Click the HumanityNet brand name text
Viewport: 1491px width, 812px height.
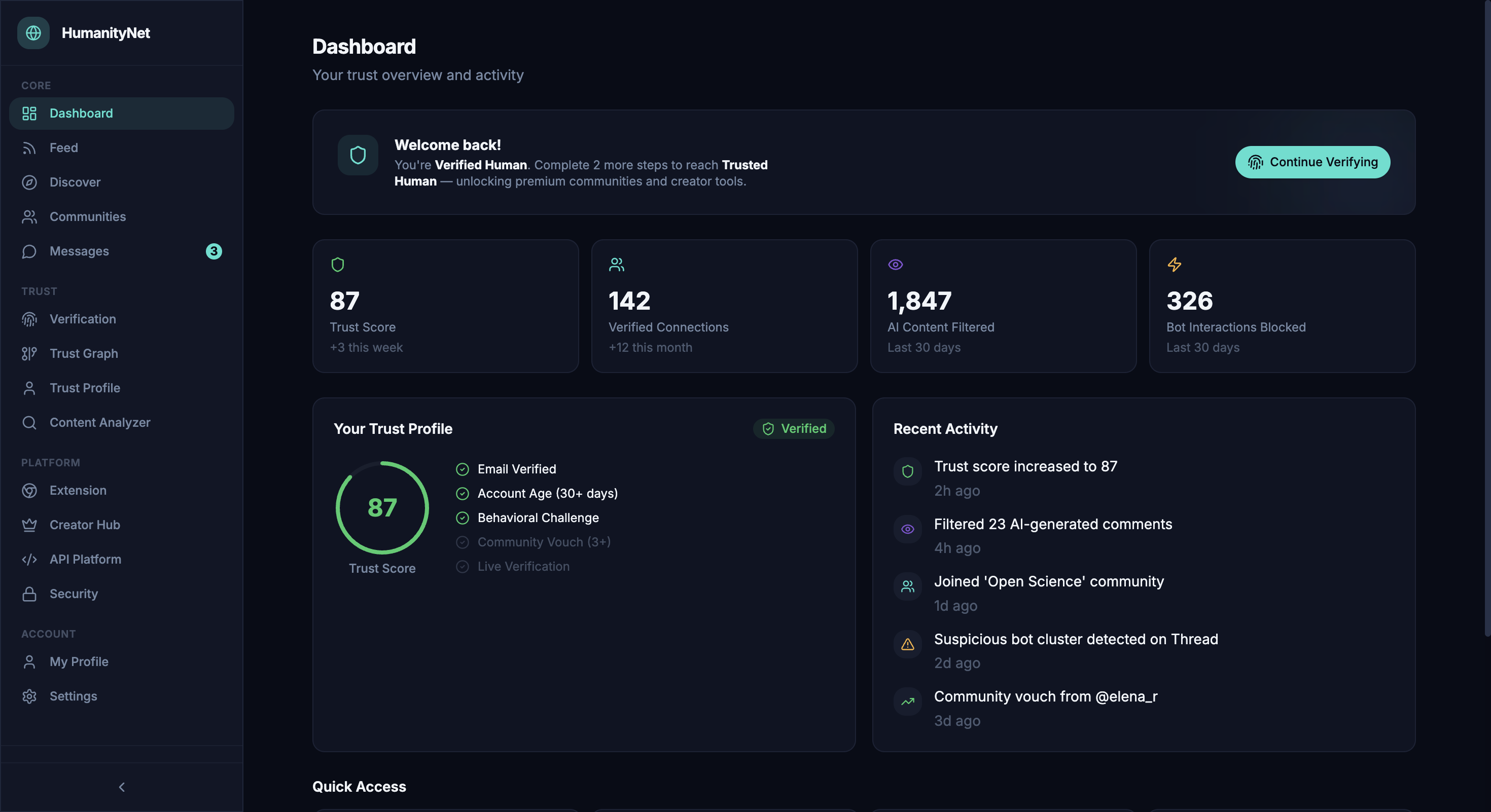tap(106, 33)
